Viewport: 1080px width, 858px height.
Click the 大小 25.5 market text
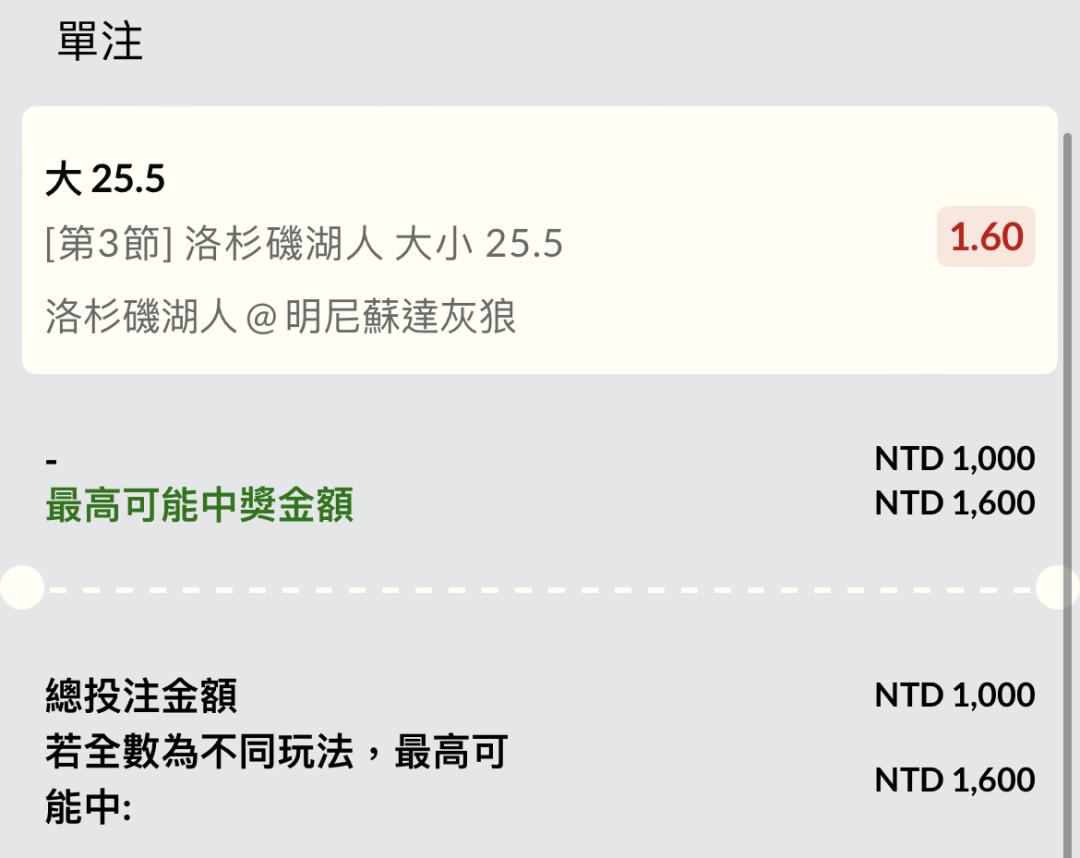[478, 244]
